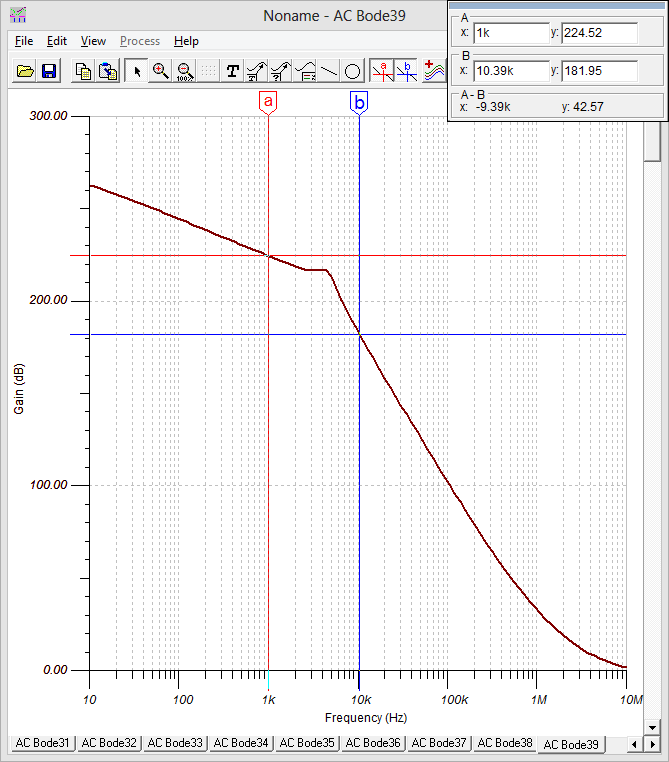Screen dimensions: 669x762
Task: Select the pointer arrow tool
Action: 137,71
